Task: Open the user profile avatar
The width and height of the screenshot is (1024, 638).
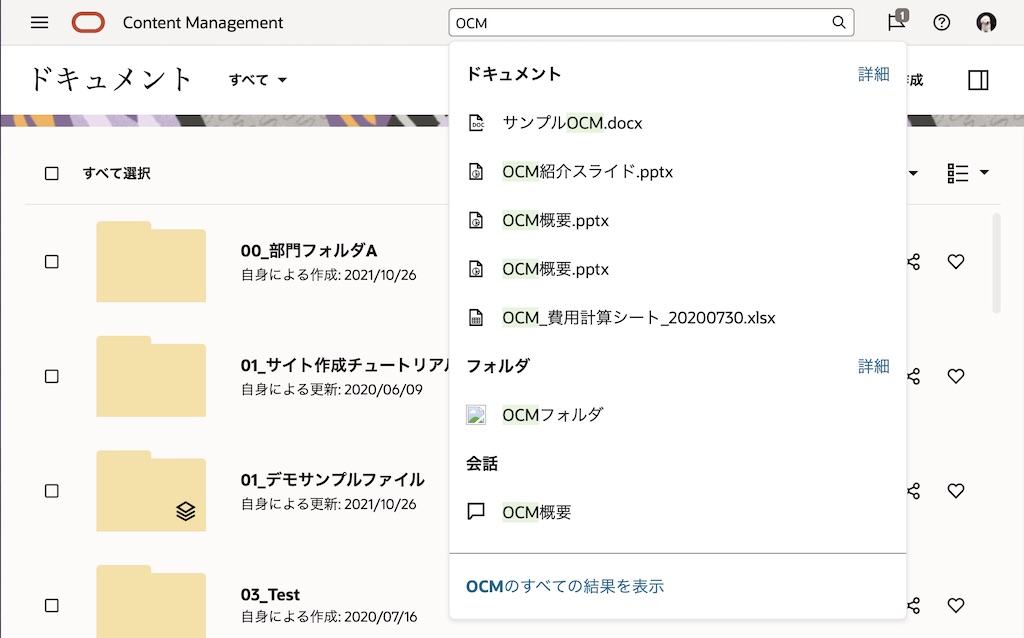Action: point(986,22)
